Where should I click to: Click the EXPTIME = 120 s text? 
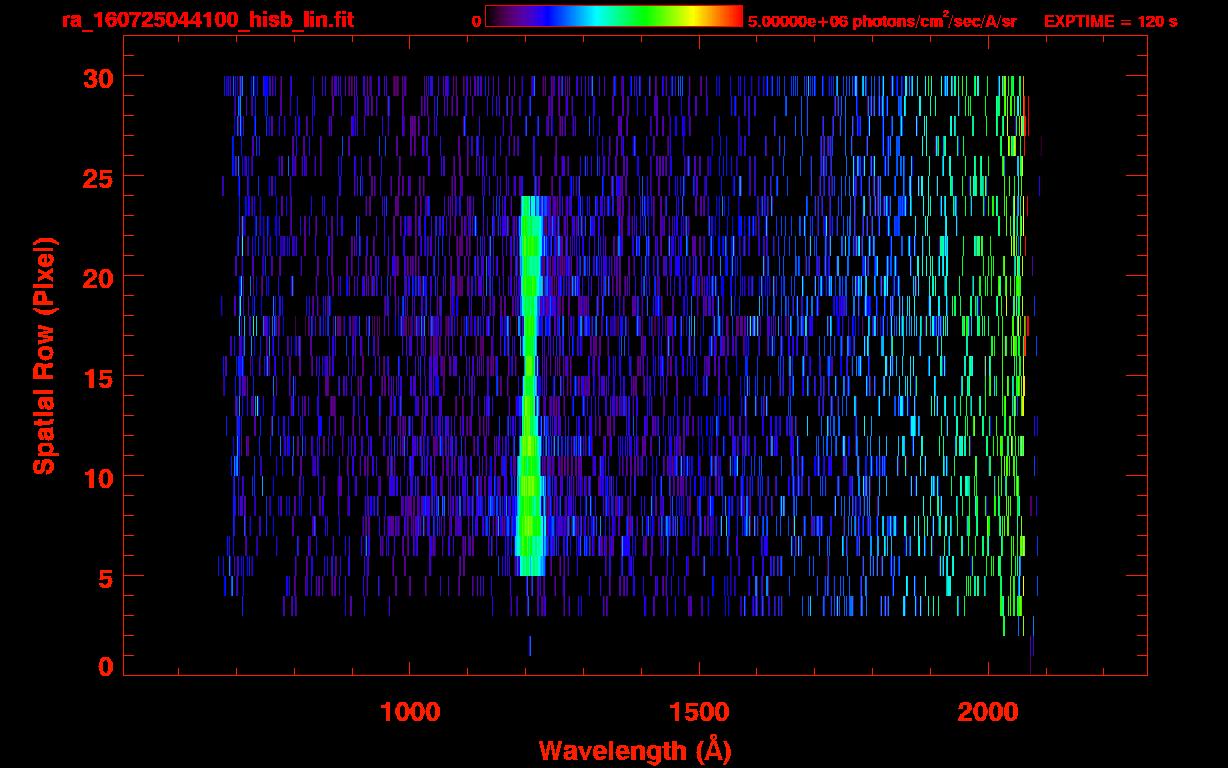click(1110, 21)
